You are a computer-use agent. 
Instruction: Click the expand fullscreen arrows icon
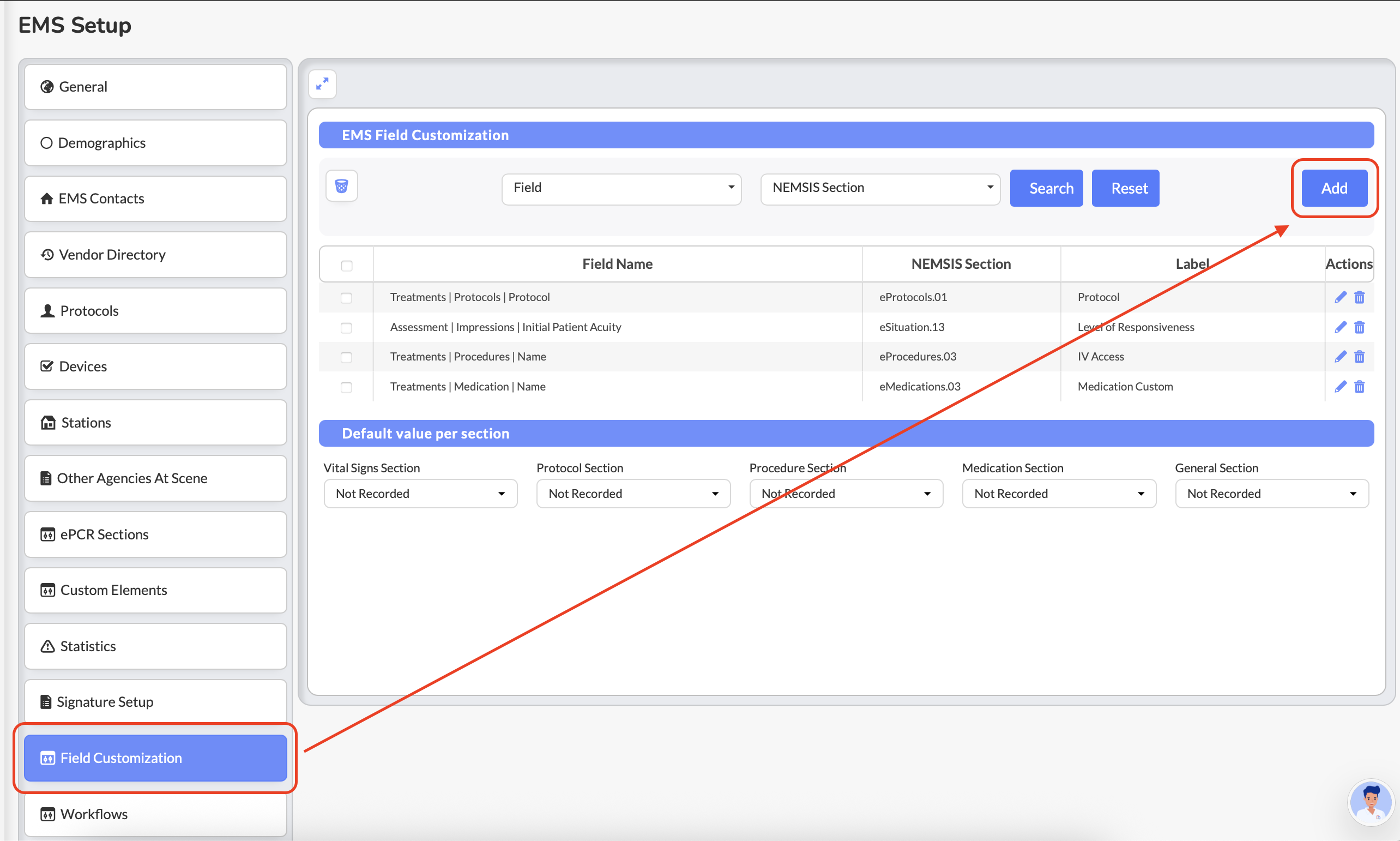[x=322, y=84]
